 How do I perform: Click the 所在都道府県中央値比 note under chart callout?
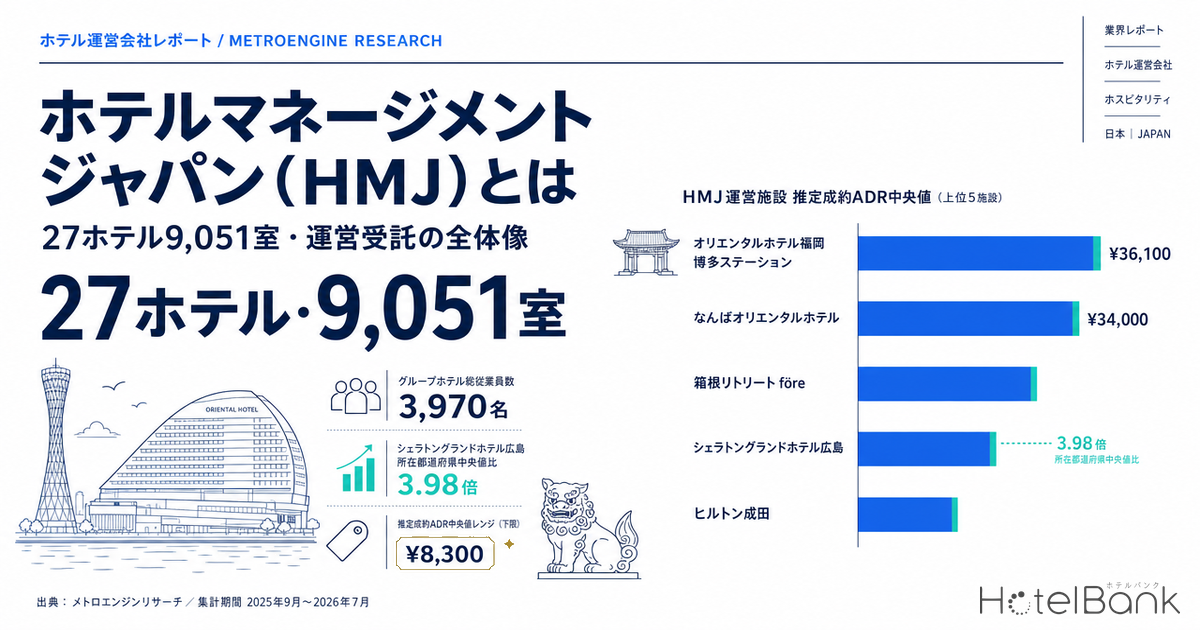tap(1098, 460)
